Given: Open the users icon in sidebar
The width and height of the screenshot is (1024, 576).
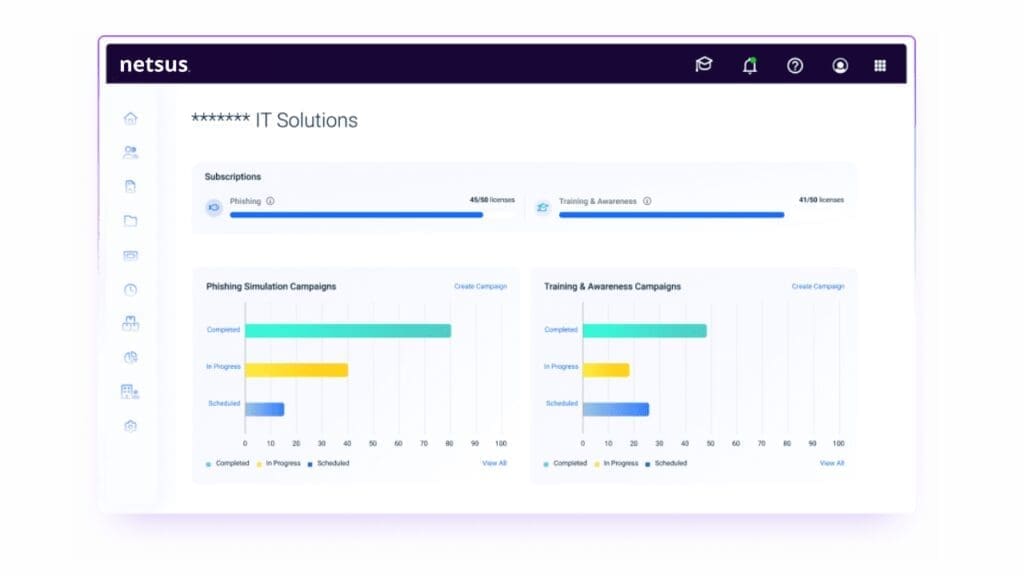Looking at the screenshot, I should (131, 152).
